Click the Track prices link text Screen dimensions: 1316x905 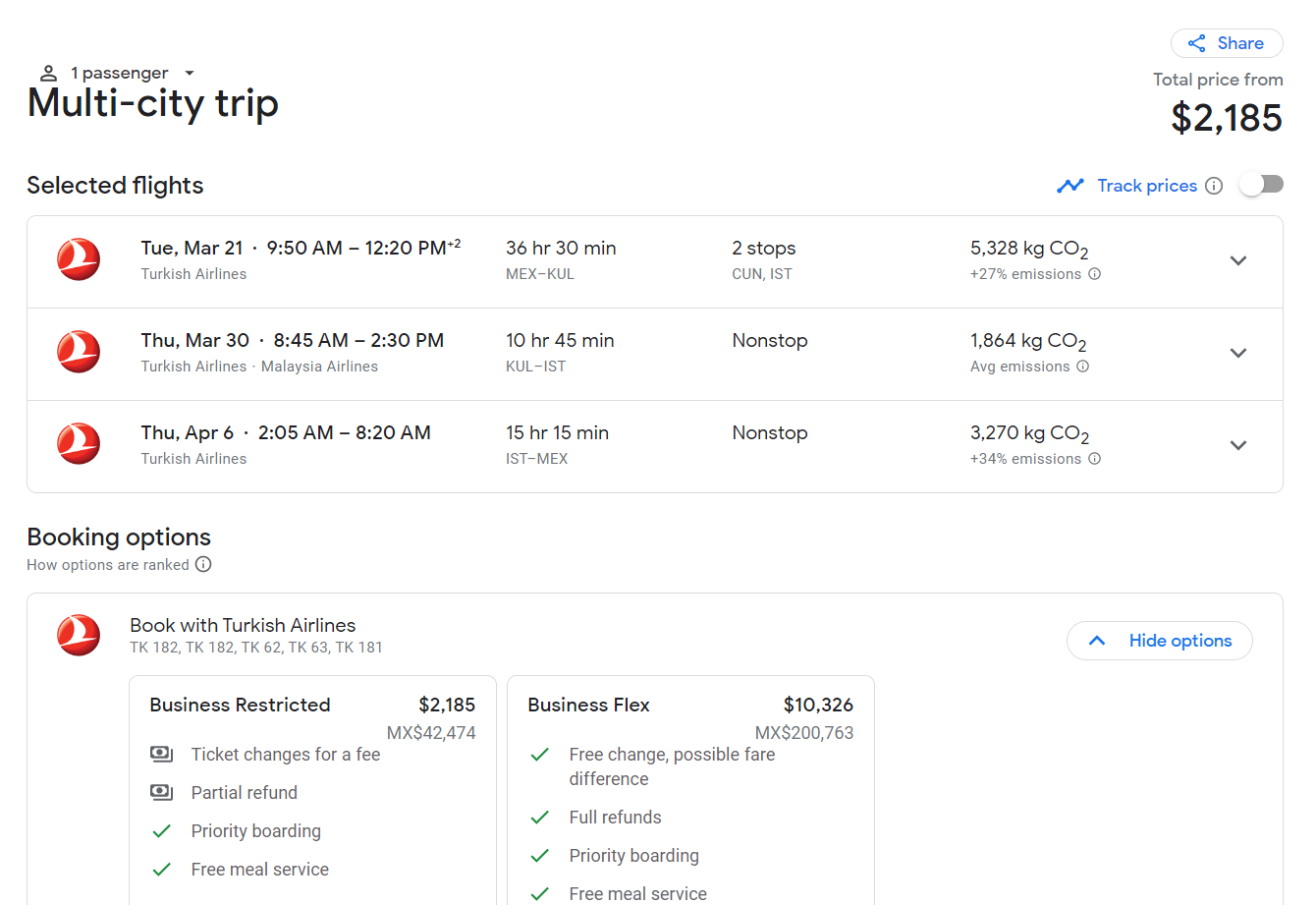coord(1147,186)
